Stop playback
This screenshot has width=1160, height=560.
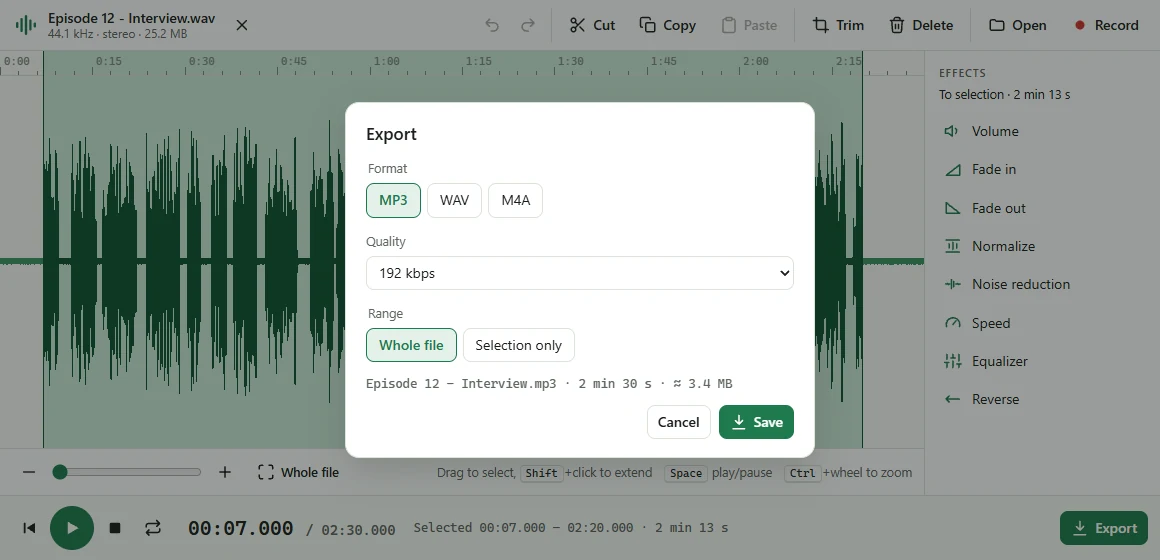coord(115,528)
